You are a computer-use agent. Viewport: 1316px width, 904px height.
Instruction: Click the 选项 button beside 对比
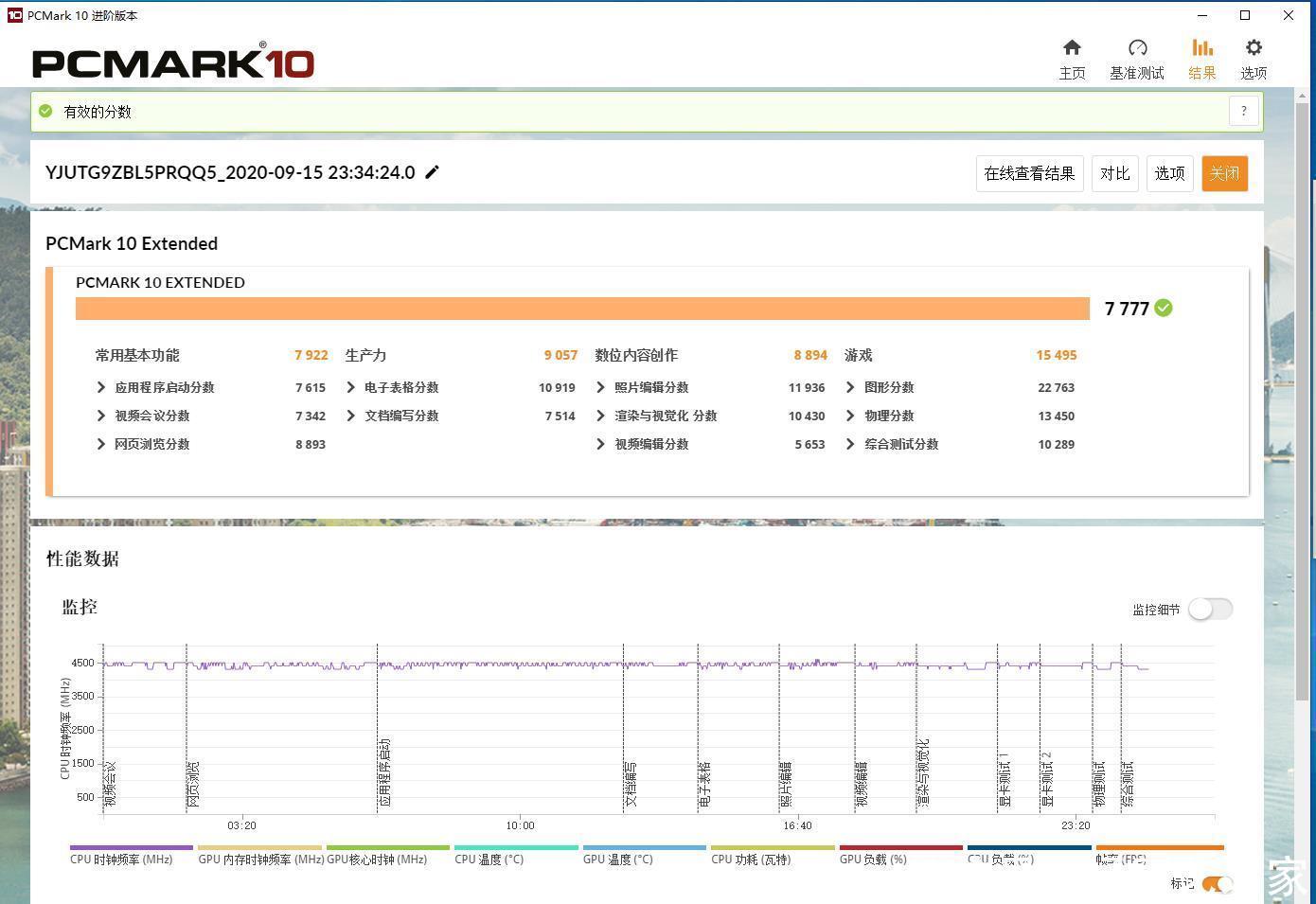point(1169,173)
